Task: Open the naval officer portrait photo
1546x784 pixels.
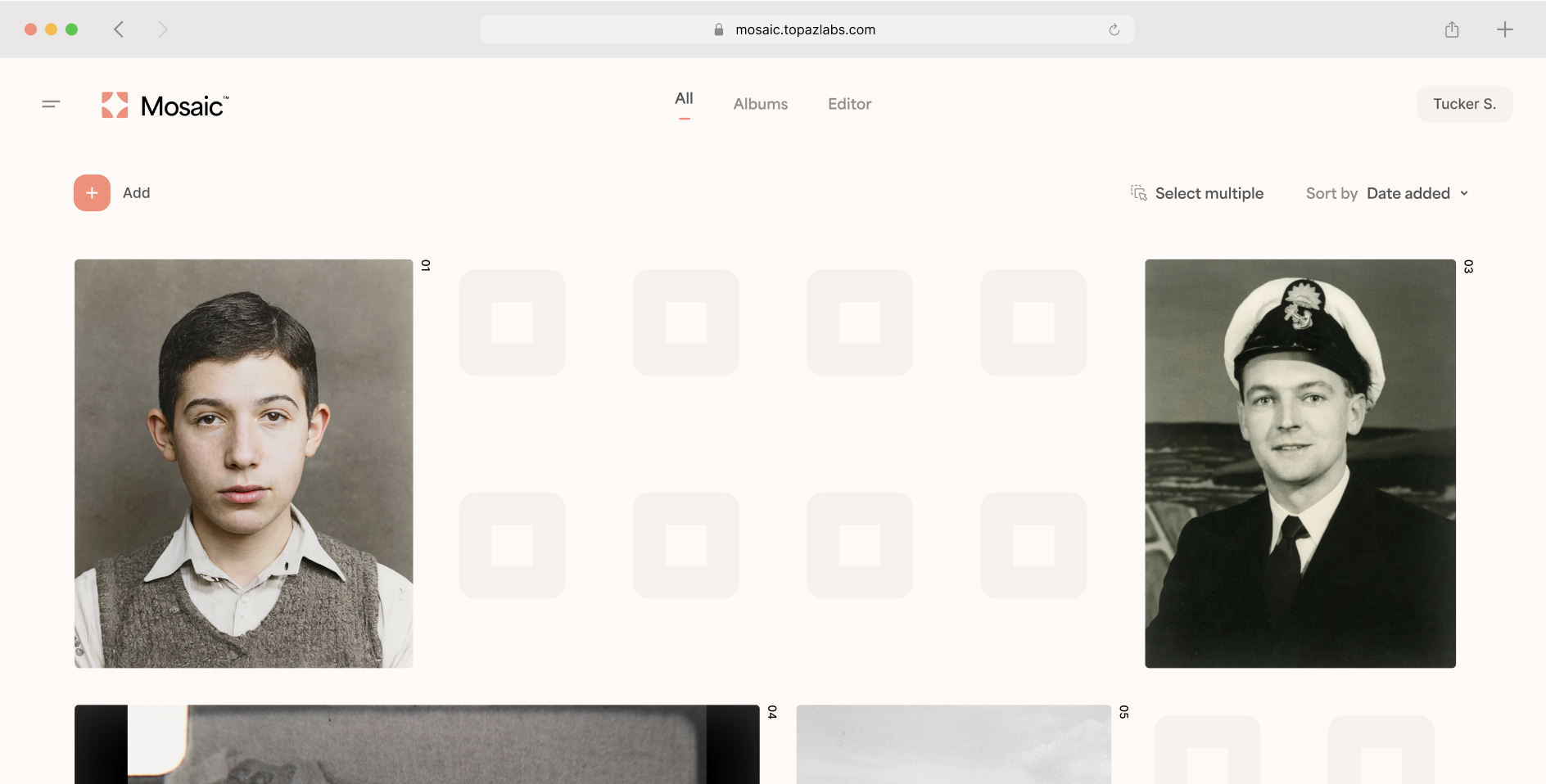Action: tap(1300, 463)
